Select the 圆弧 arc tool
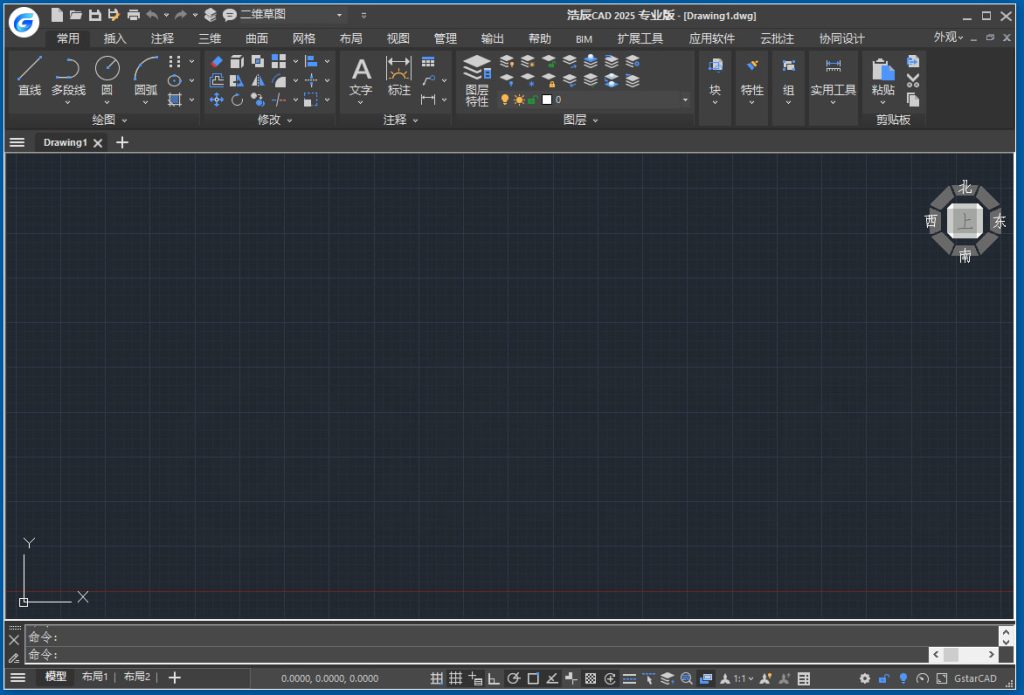 (x=146, y=76)
